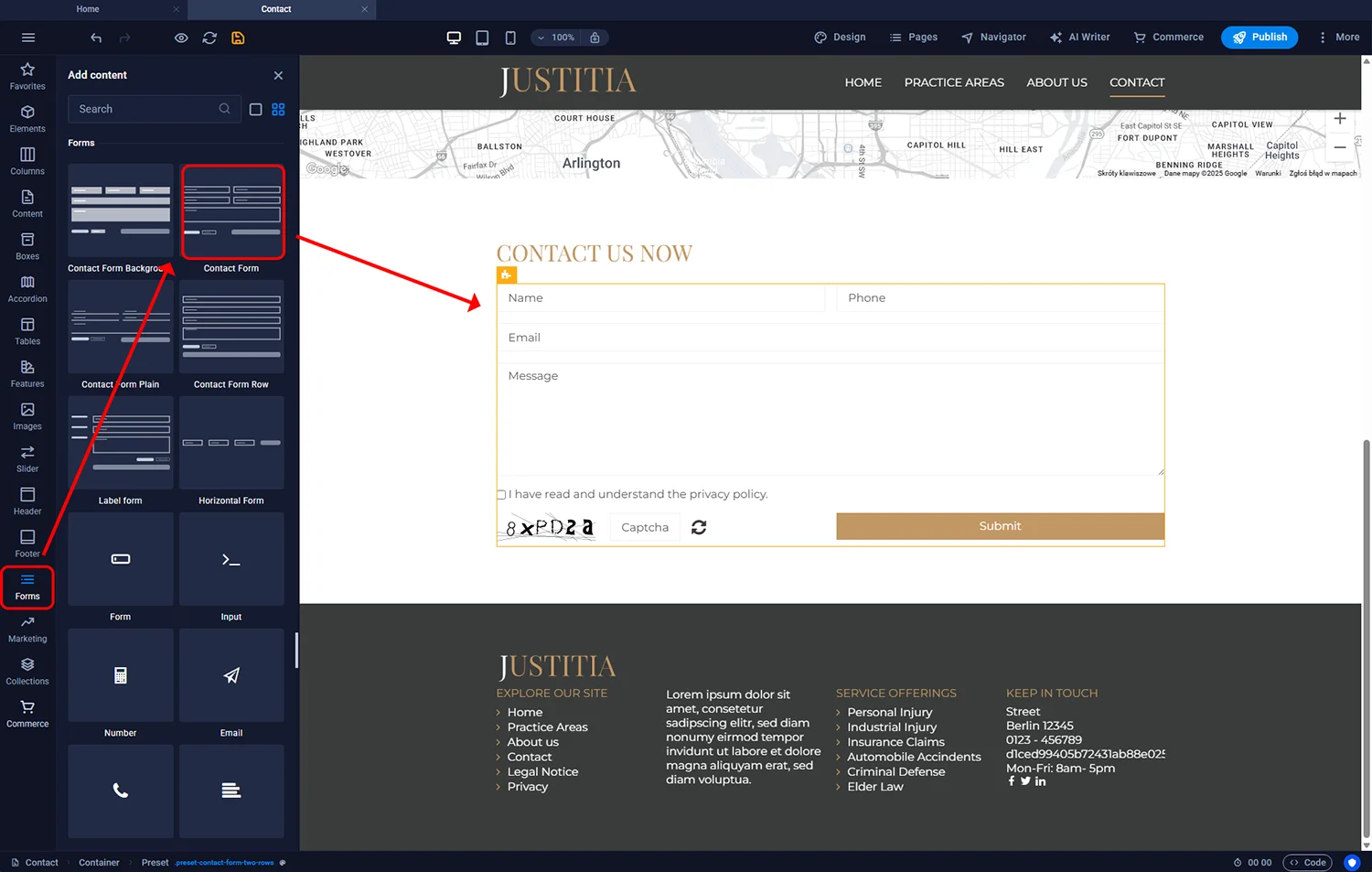Redo the last action
1372x872 pixels.
click(125, 38)
